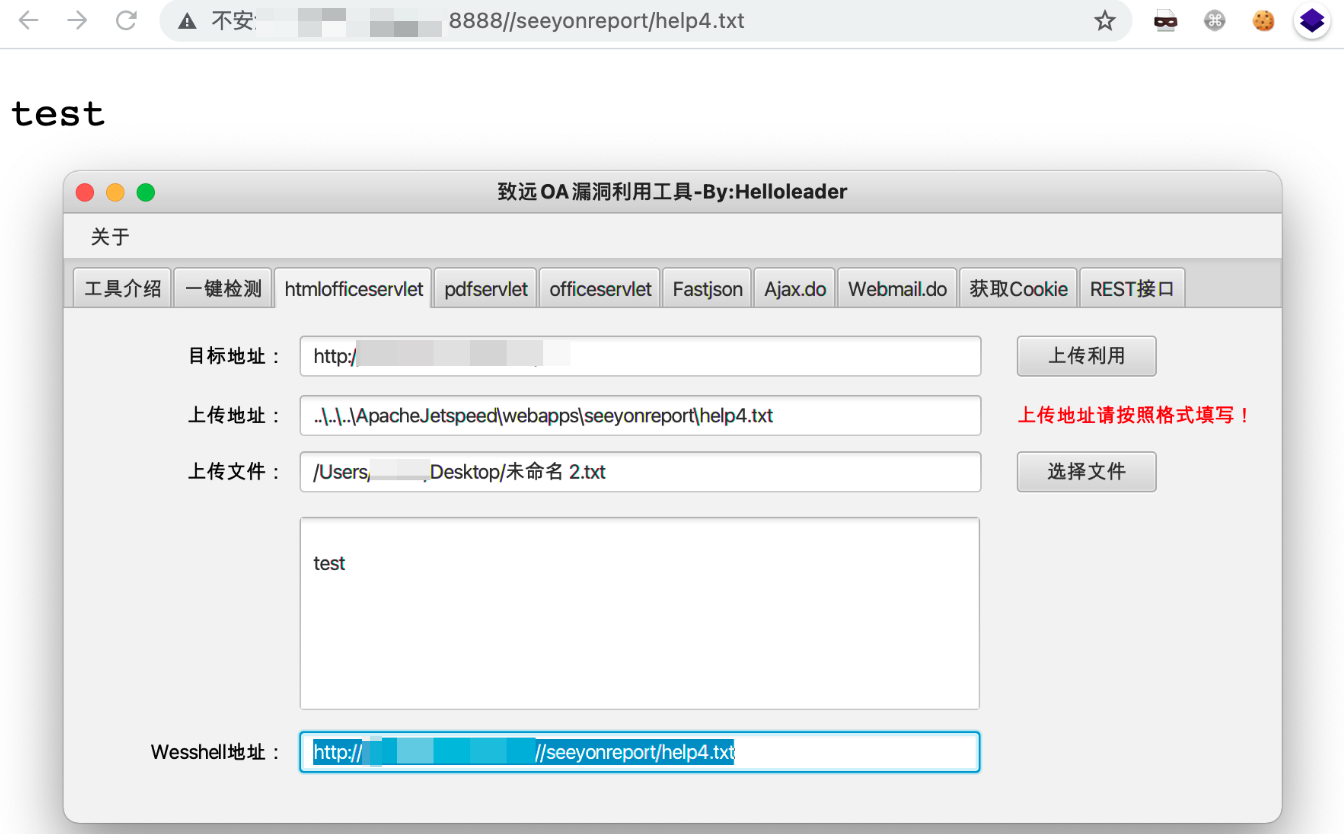
Task: Click the Wesshell地址 label
Action: tap(216, 752)
